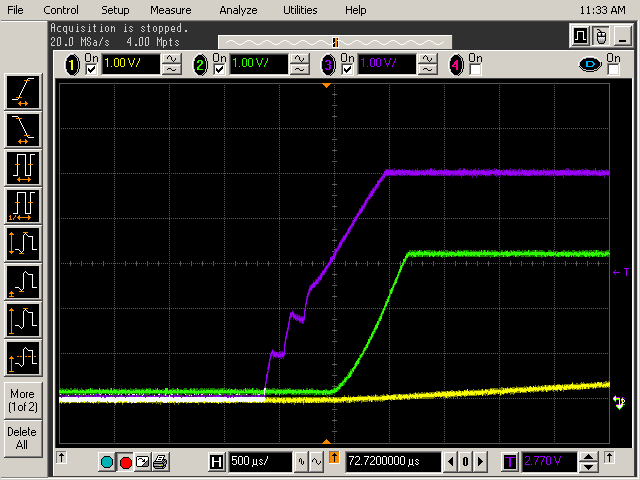The image size is (640, 480).
Task: Open the Utilities menu
Action: [x=300, y=10]
